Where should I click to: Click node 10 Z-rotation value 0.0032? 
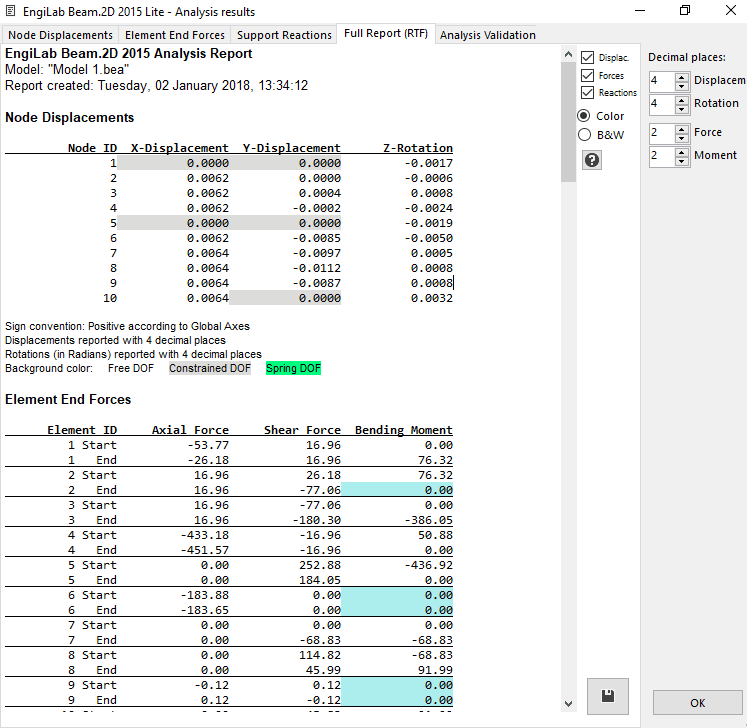(432, 298)
